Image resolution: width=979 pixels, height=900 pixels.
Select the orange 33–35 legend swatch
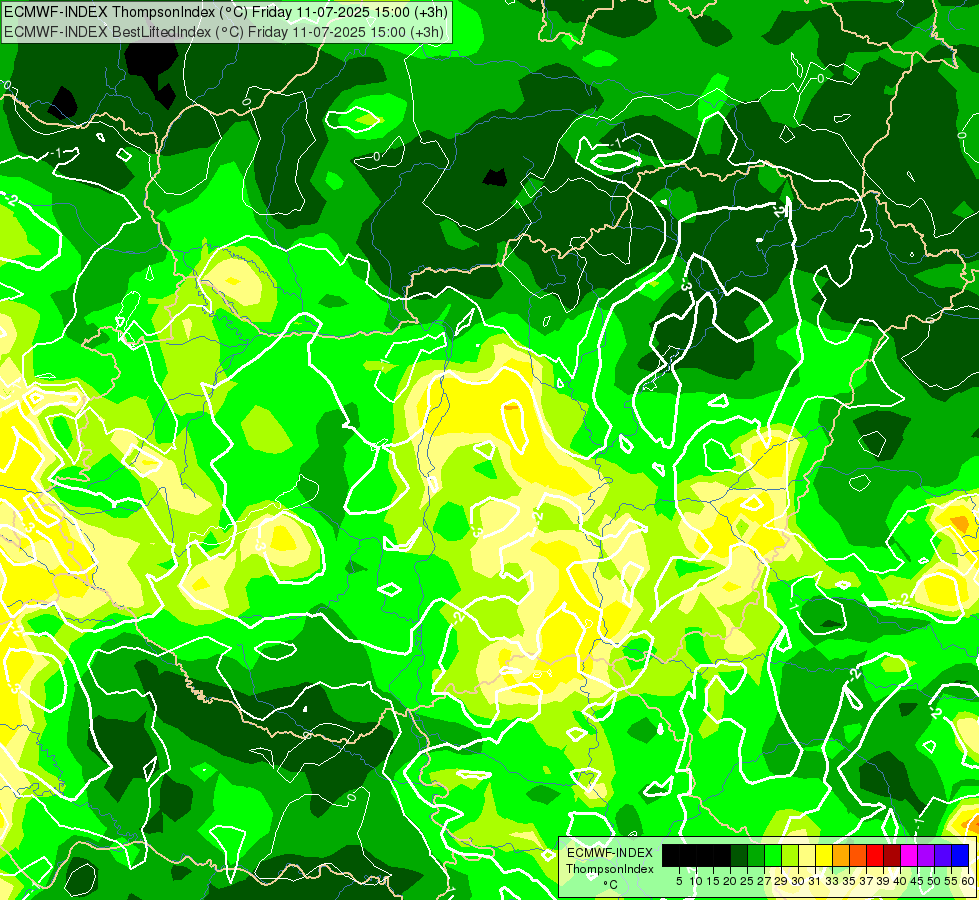pos(841,856)
